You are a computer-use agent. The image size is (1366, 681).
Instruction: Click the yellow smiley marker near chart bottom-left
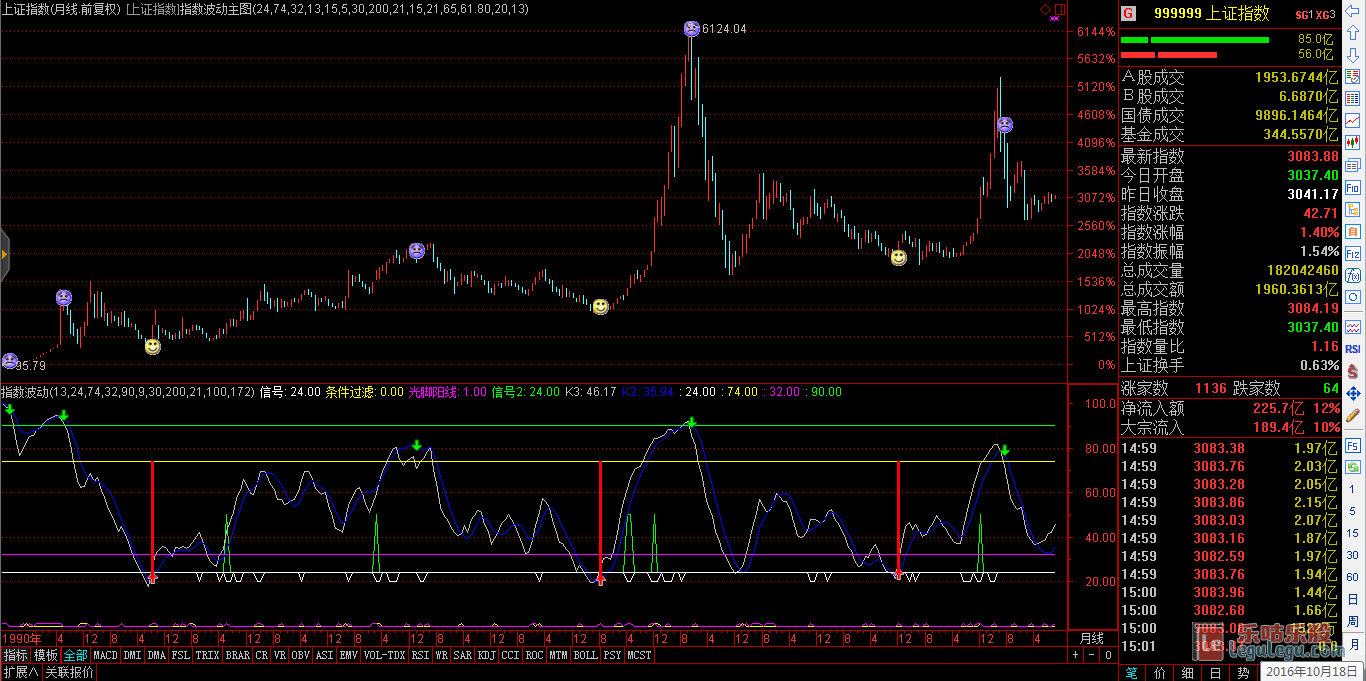pos(152,346)
